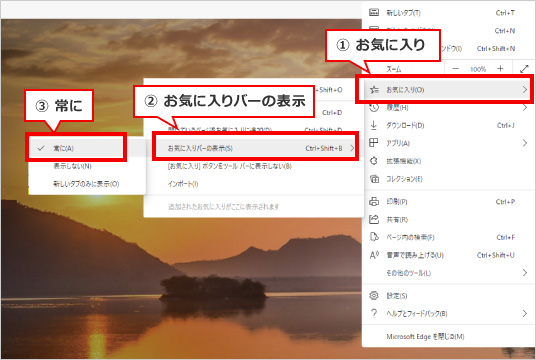The width and height of the screenshot is (536, 360).
Task: Expand the アプリ(A) submenu chevron
Action: 525,143
